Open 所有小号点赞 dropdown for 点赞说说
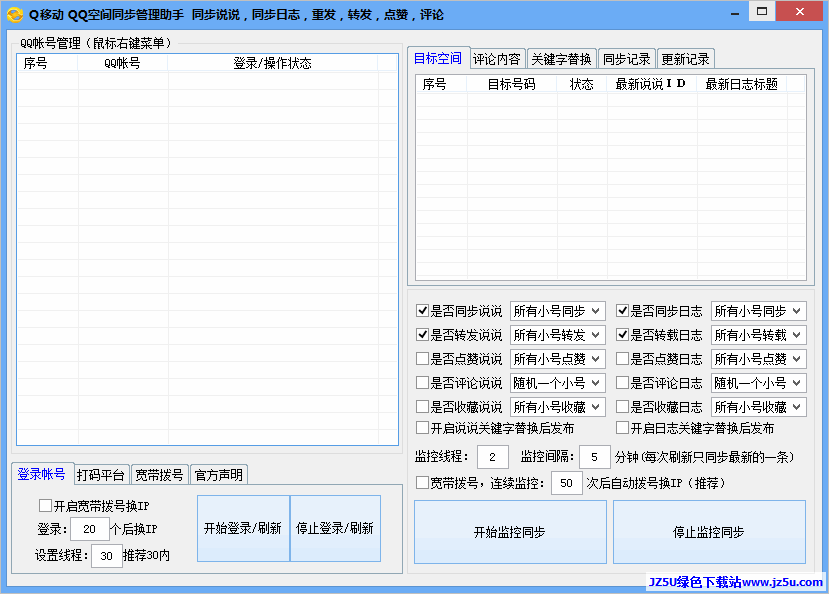Screen dimensions: 829x594 click(x=557, y=359)
